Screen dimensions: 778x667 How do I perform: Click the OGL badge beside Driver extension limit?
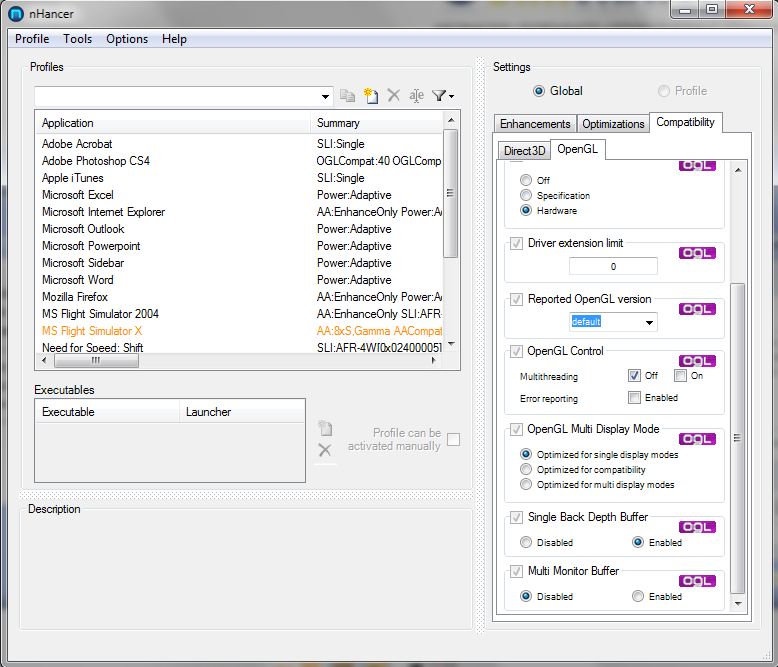pyautogui.click(x=696, y=253)
